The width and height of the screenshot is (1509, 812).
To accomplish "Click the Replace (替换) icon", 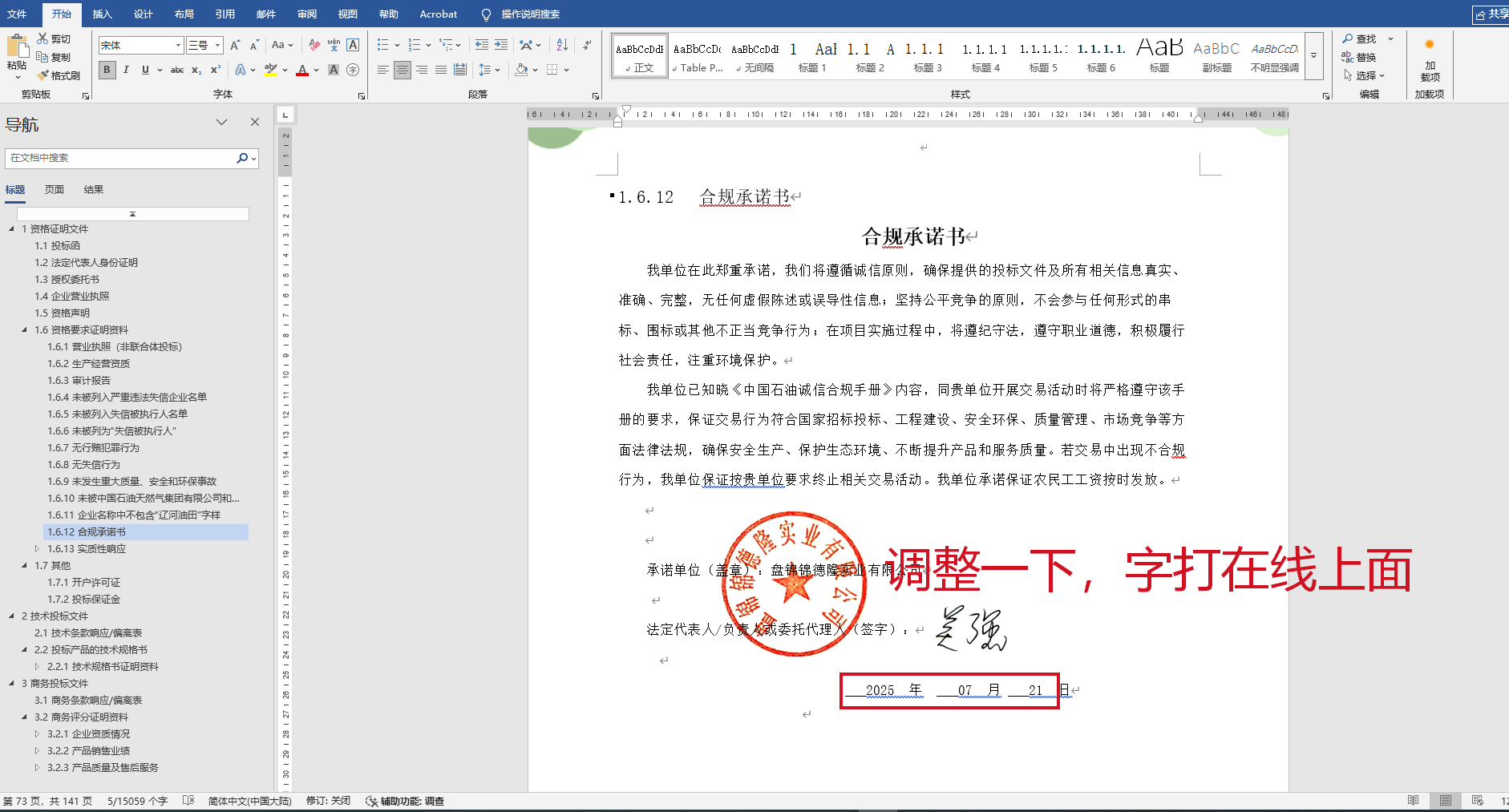I will coord(1359,57).
